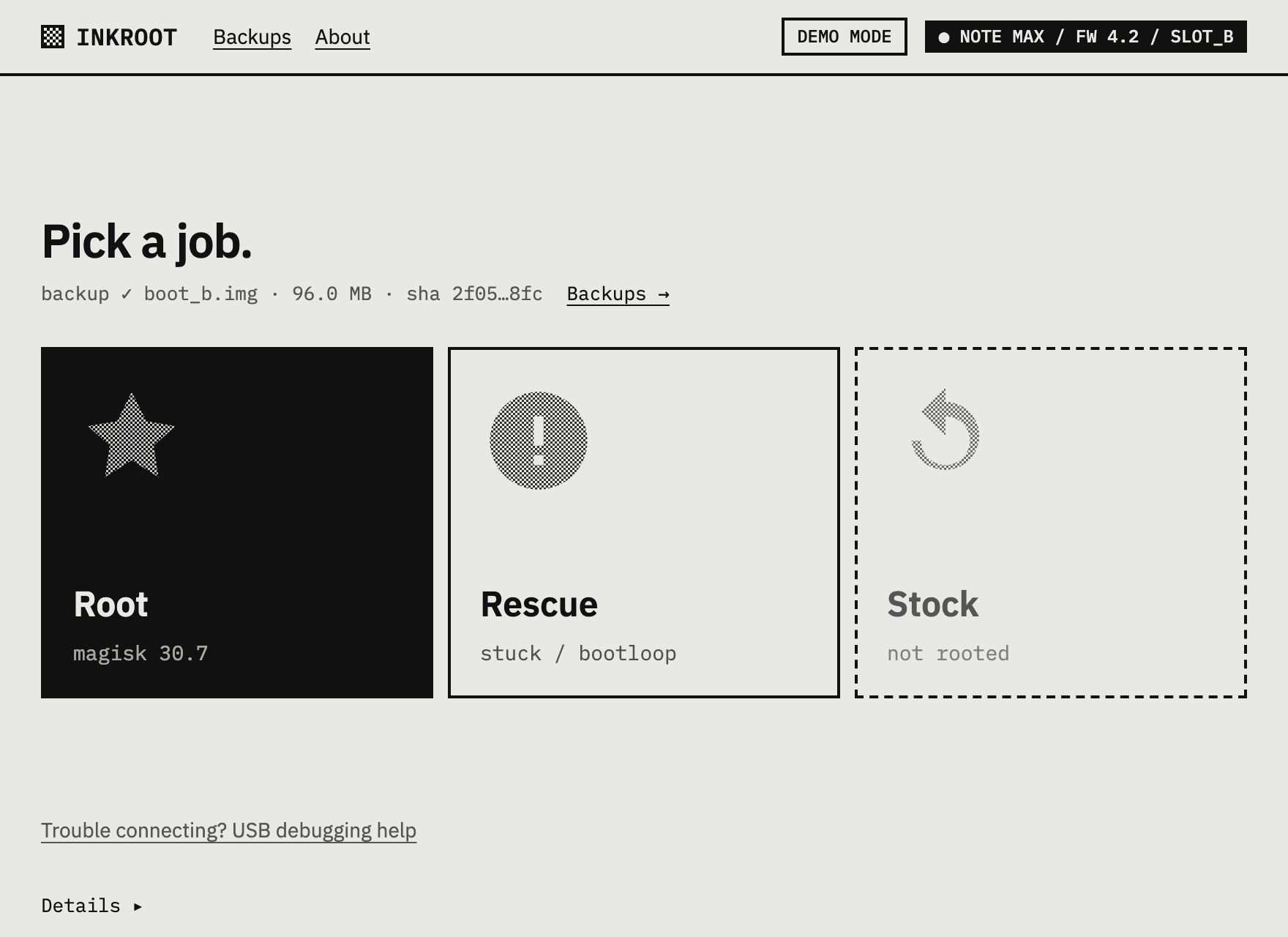Open the Backups nav link
The height and width of the screenshot is (937, 1288).
(x=252, y=37)
